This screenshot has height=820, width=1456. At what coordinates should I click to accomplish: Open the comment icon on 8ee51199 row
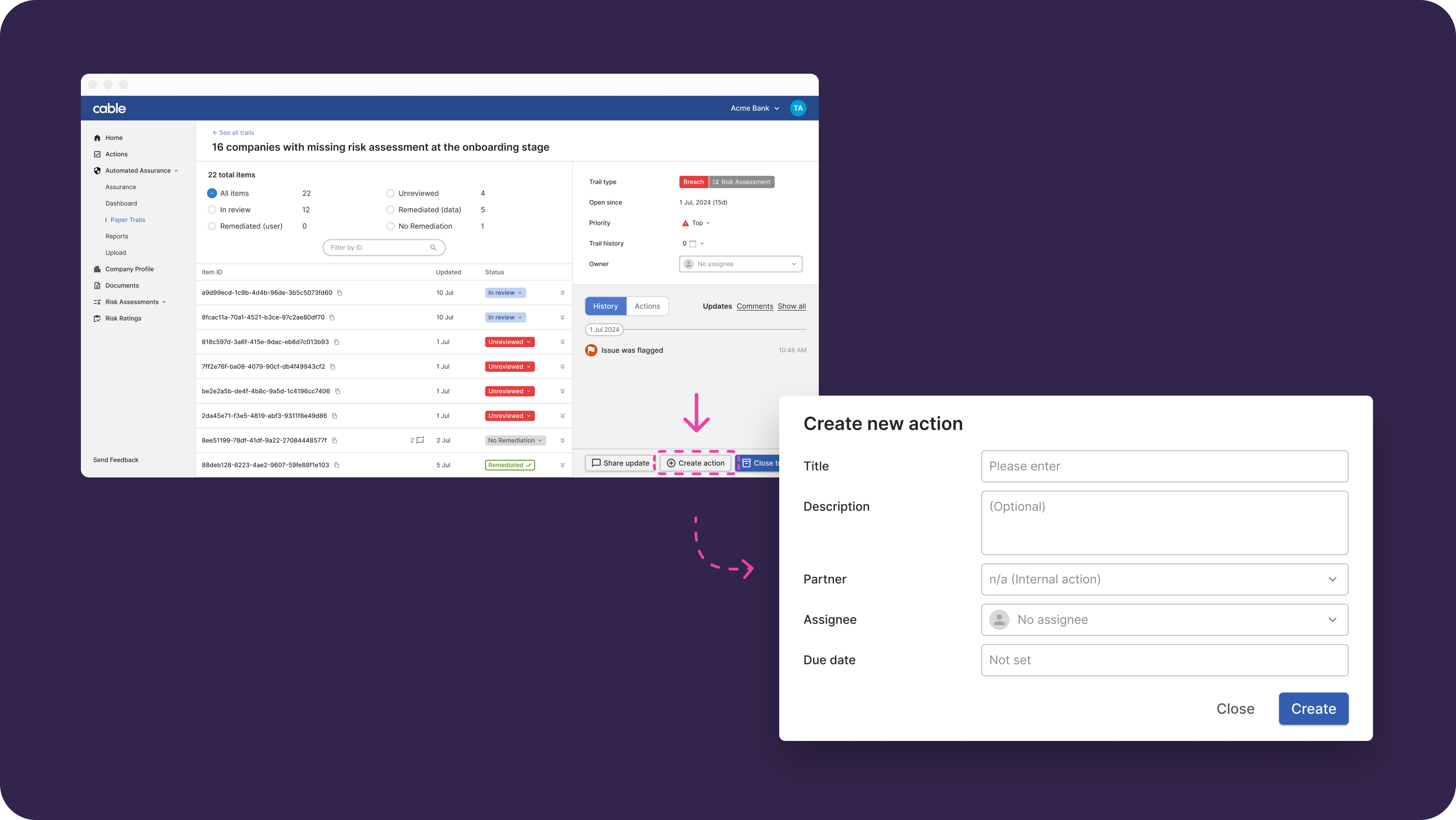tap(420, 440)
